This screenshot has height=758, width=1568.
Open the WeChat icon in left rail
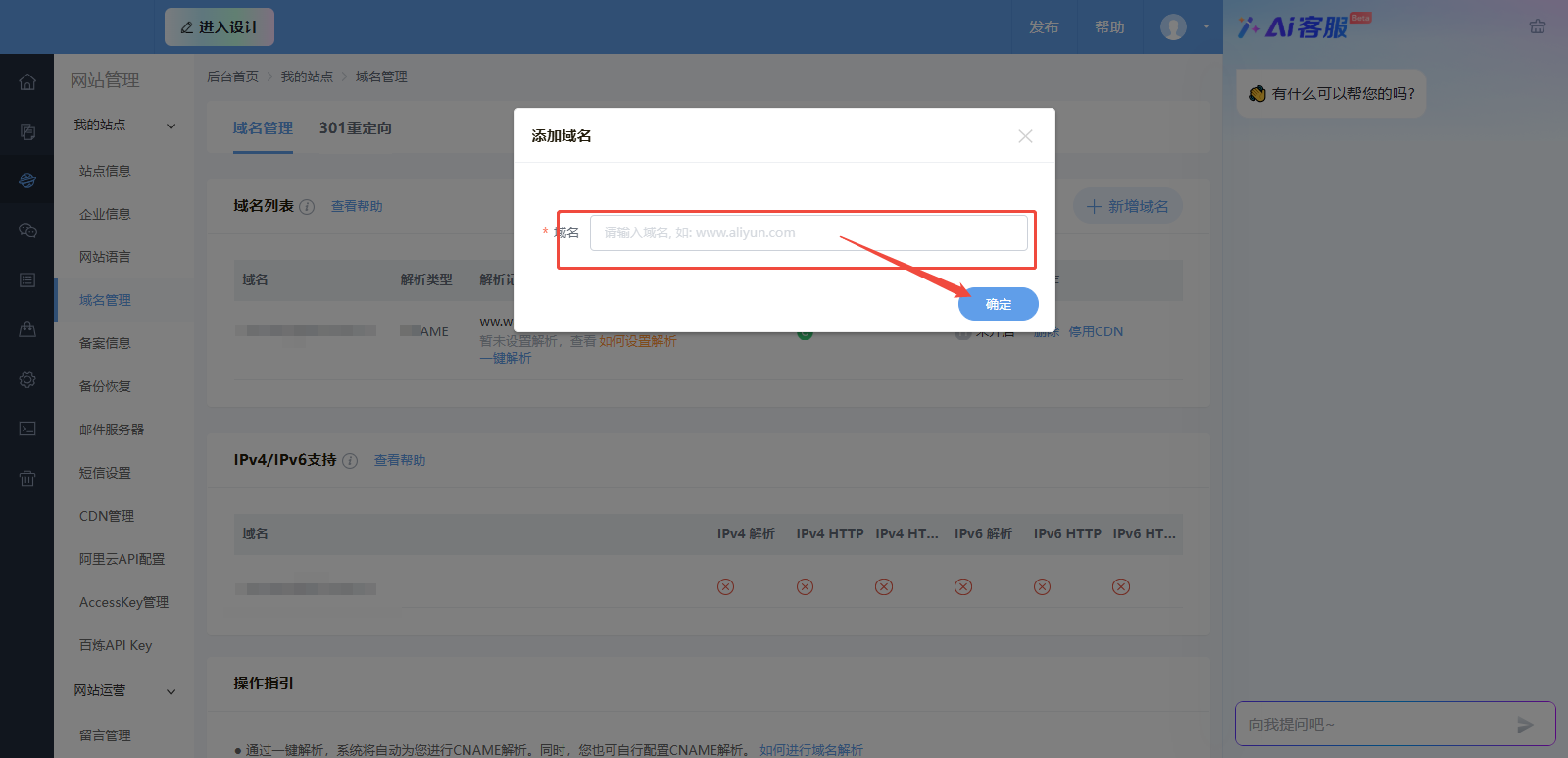point(27,230)
